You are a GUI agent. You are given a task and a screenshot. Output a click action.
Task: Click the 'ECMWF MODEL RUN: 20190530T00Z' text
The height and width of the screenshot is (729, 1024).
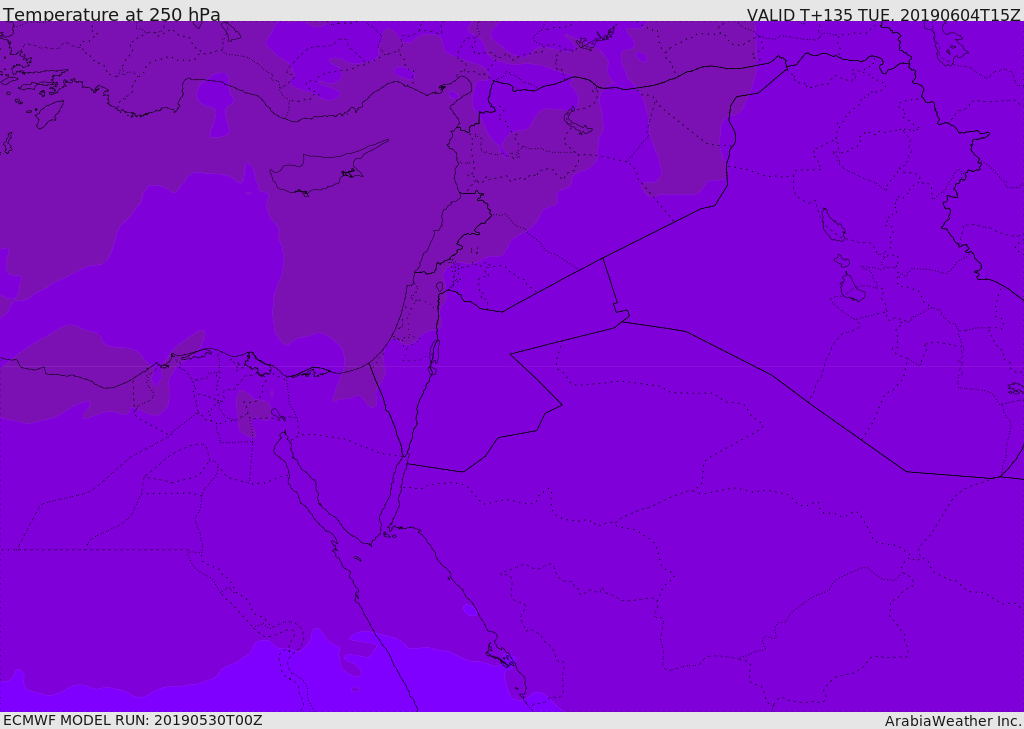pyautogui.click(x=133, y=720)
